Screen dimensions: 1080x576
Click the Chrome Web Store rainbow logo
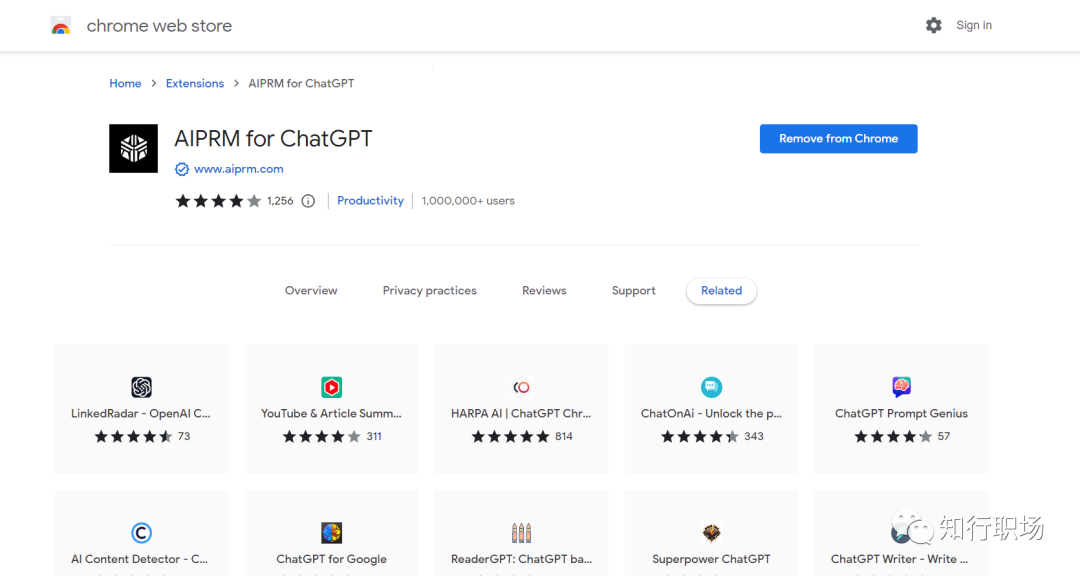tap(61, 26)
